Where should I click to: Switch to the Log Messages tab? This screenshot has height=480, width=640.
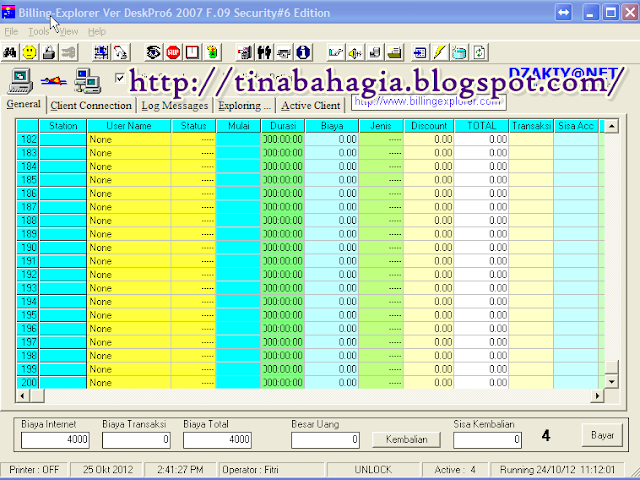click(175, 105)
